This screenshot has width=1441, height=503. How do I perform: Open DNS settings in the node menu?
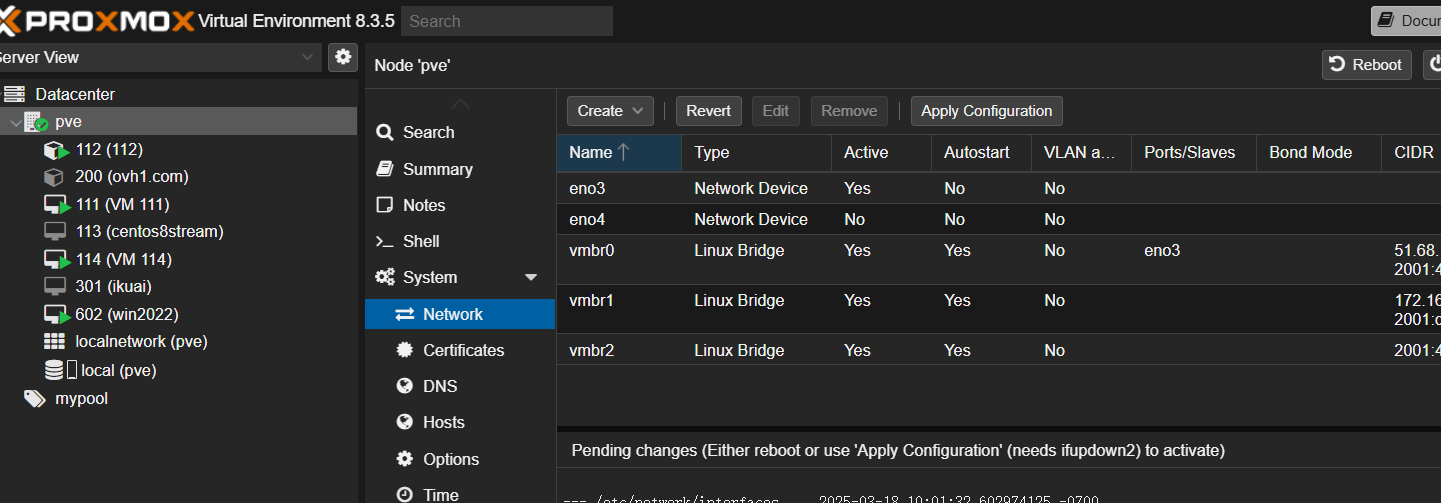(x=440, y=386)
